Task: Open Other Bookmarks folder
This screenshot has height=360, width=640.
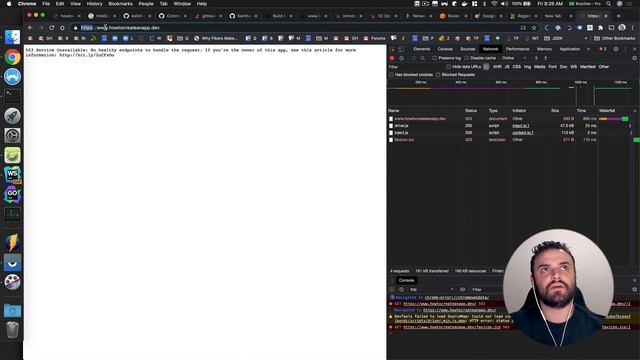Action: pos(615,38)
